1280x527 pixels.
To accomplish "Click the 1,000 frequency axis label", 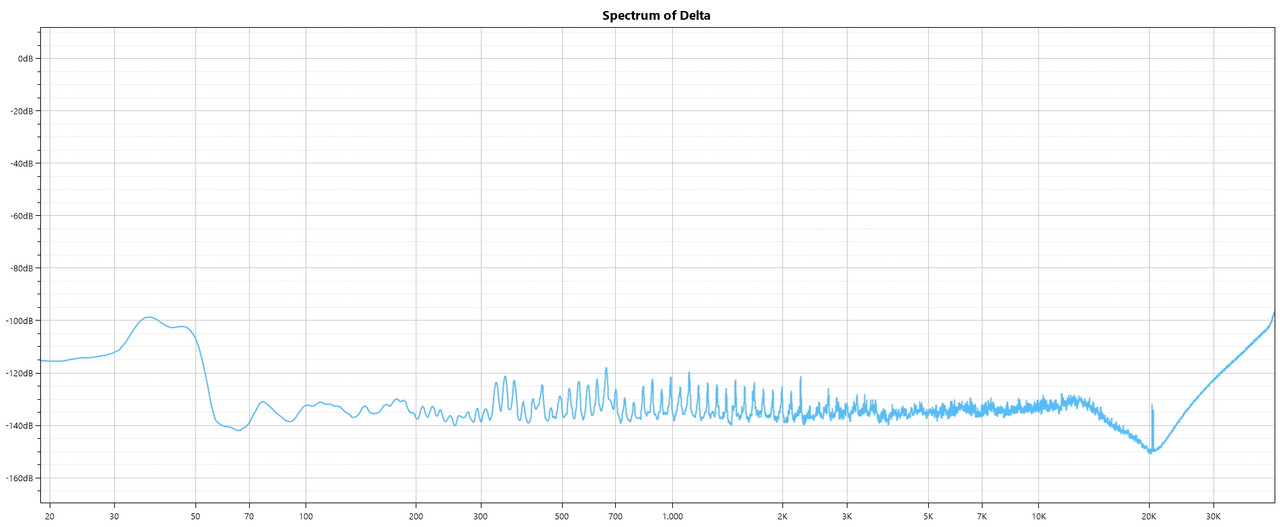I will (672, 518).
